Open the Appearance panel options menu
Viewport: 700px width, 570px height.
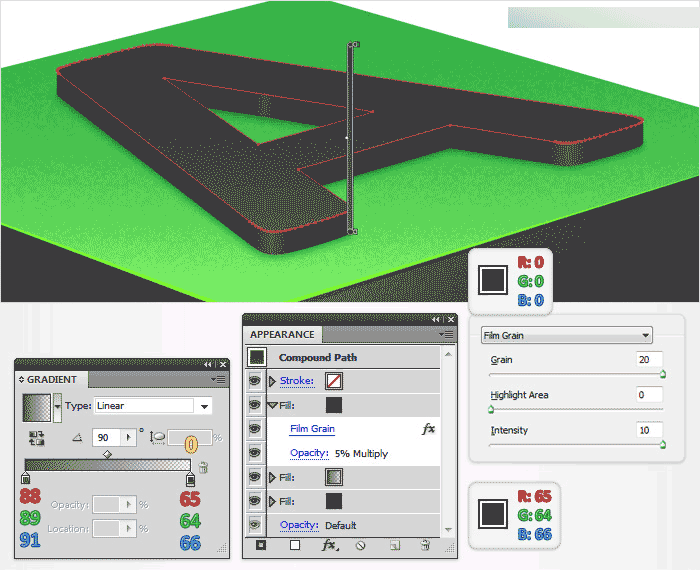click(446, 334)
